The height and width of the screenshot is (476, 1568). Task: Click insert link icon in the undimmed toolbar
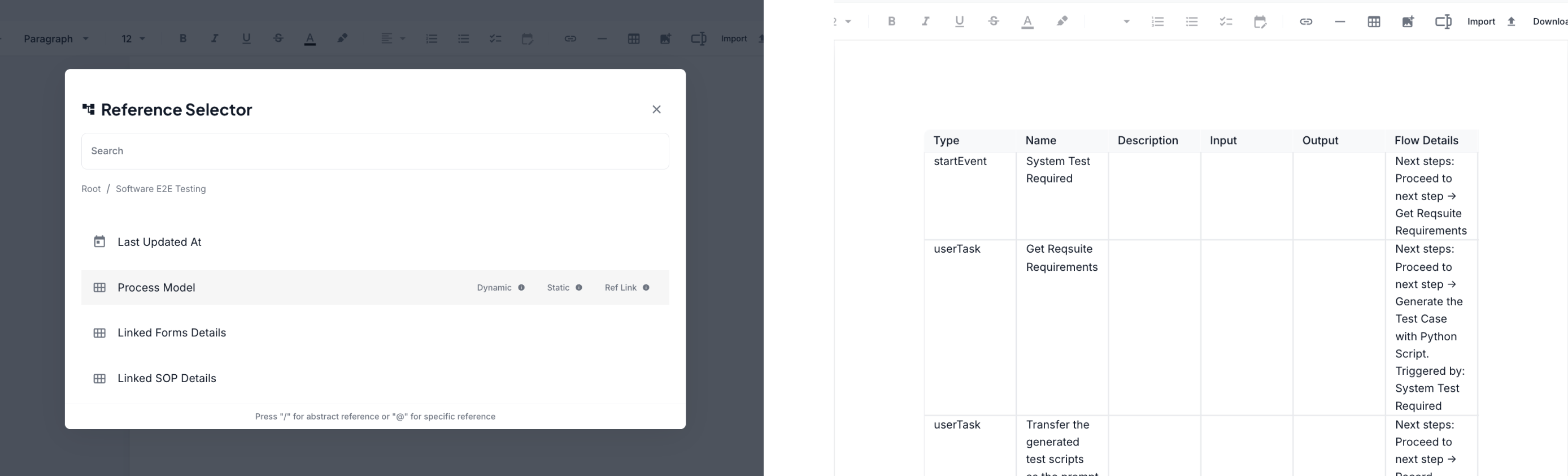coord(1306,22)
